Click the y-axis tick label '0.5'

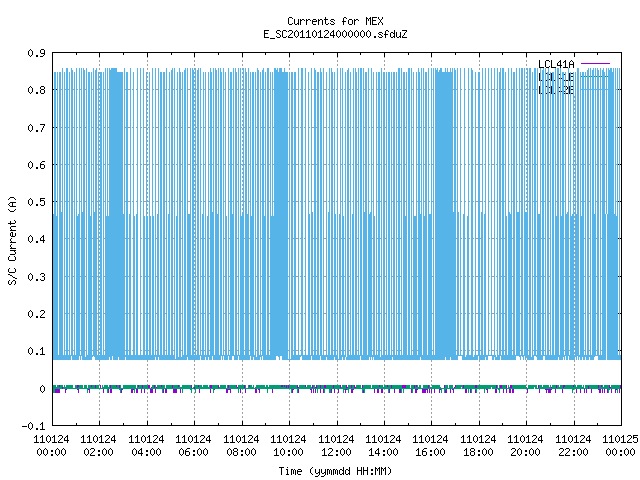(x=36, y=202)
